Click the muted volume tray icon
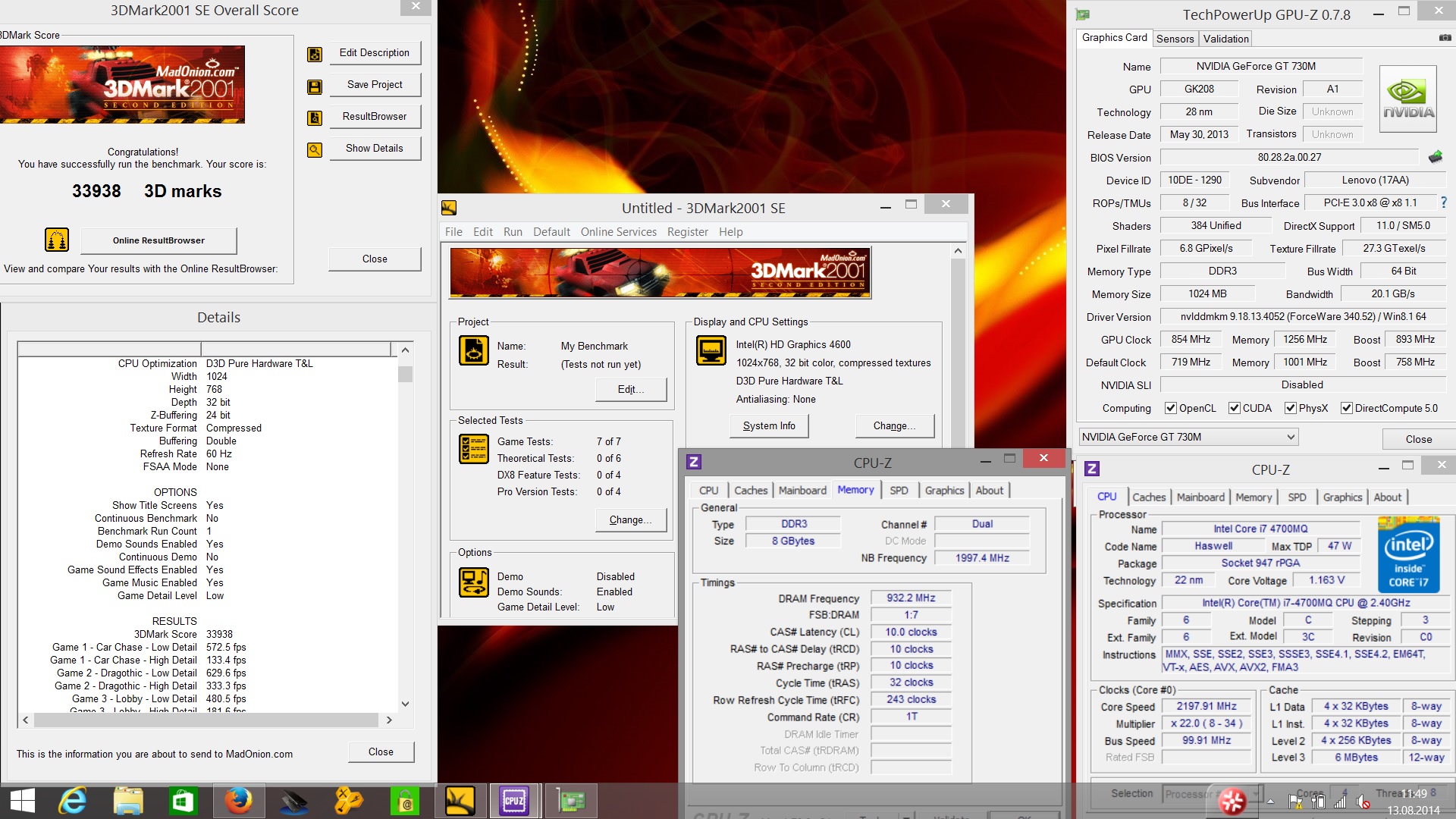Image resolution: width=1456 pixels, height=819 pixels. (1363, 802)
